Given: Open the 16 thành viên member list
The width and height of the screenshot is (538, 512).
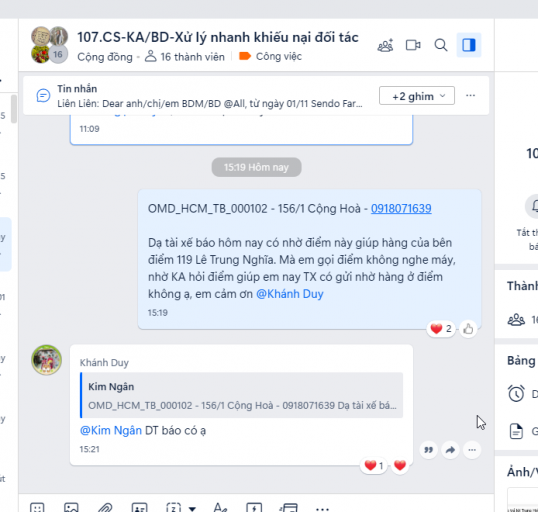Looking at the screenshot, I should coord(185,57).
